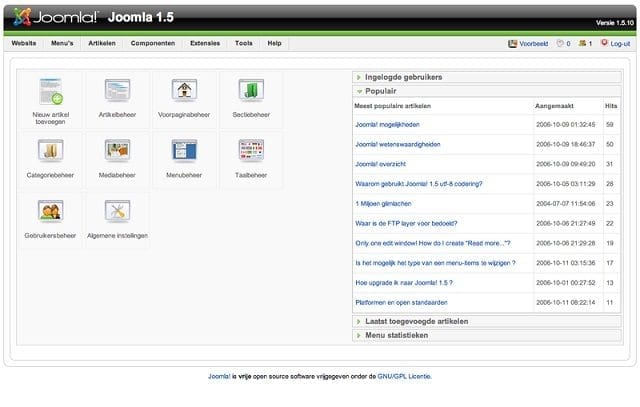This screenshot has height=407, width=640.
Task: Open the Only one edit window article
Action: pyautogui.click(x=433, y=243)
